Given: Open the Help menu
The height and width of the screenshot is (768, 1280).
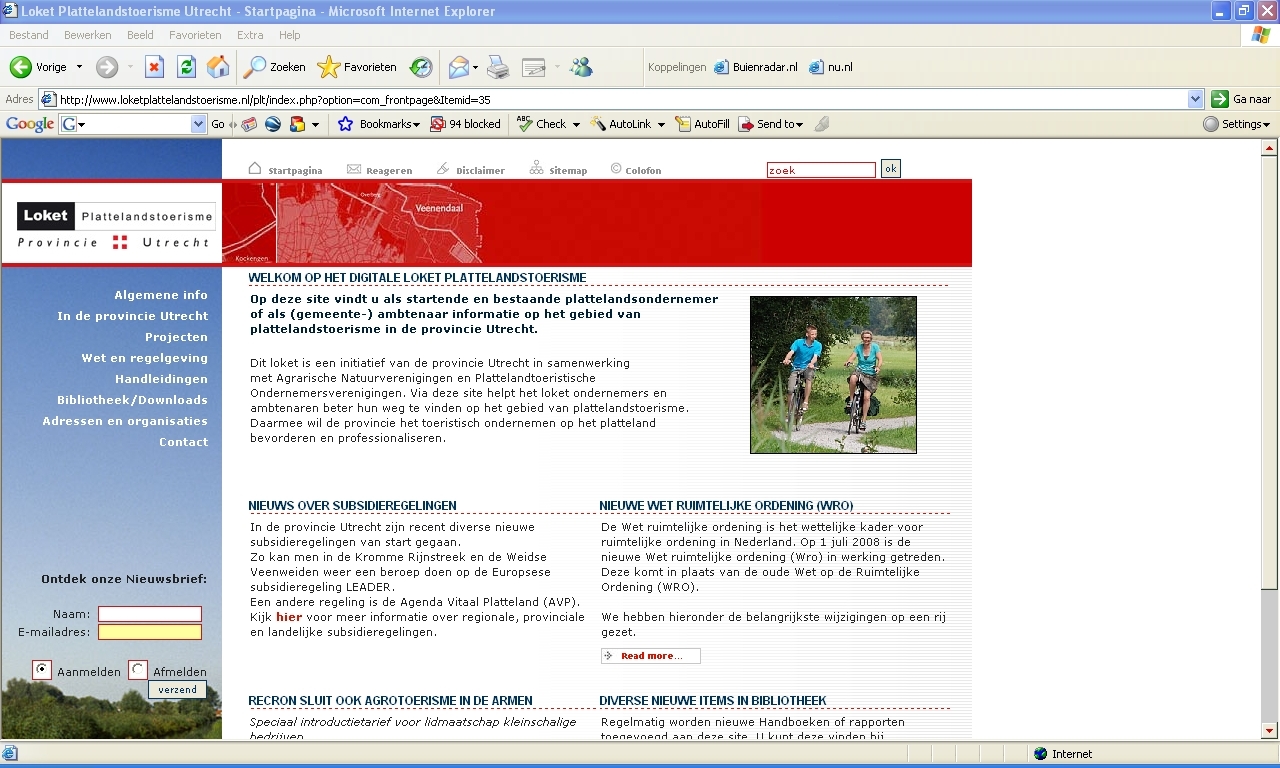Looking at the screenshot, I should pyautogui.click(x=290, y=35).
